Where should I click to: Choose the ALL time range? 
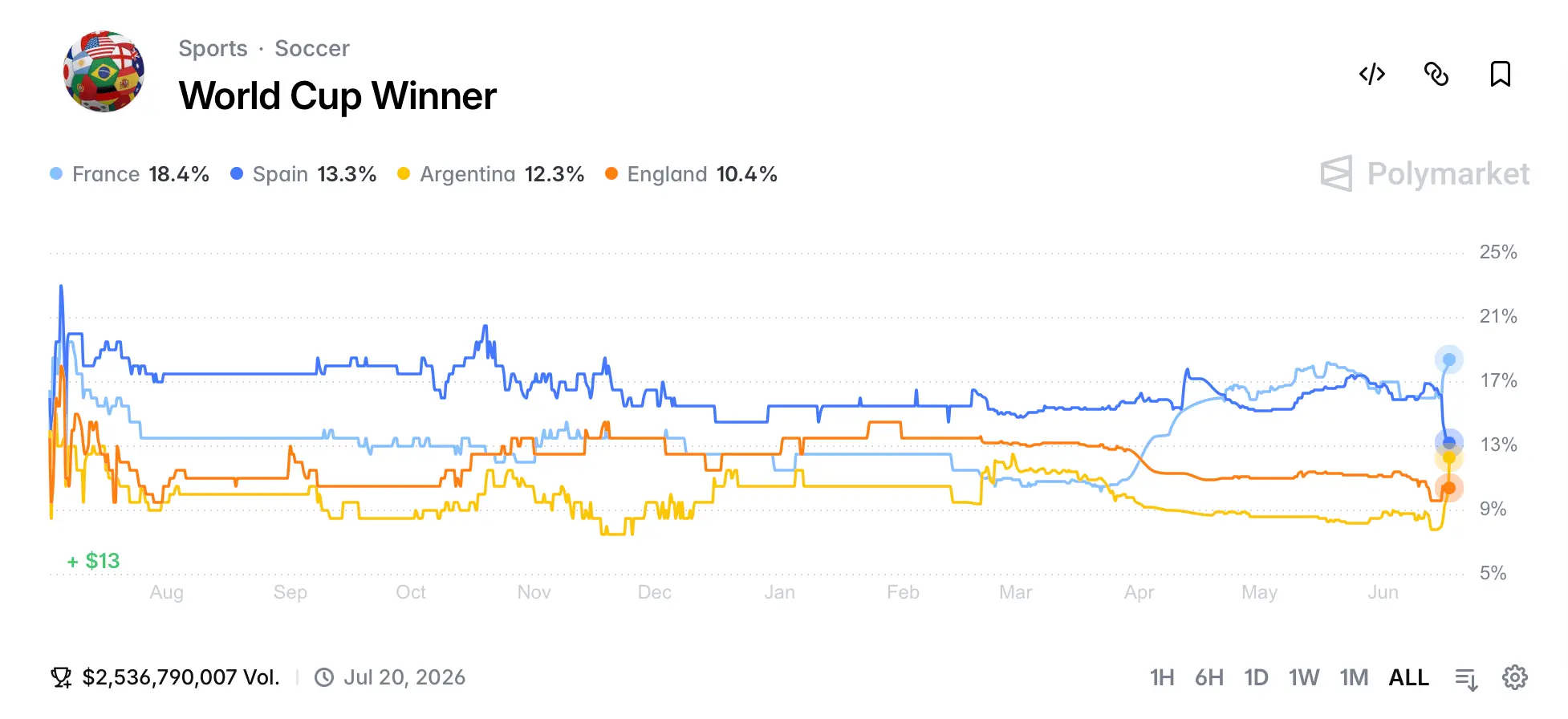1409,678
